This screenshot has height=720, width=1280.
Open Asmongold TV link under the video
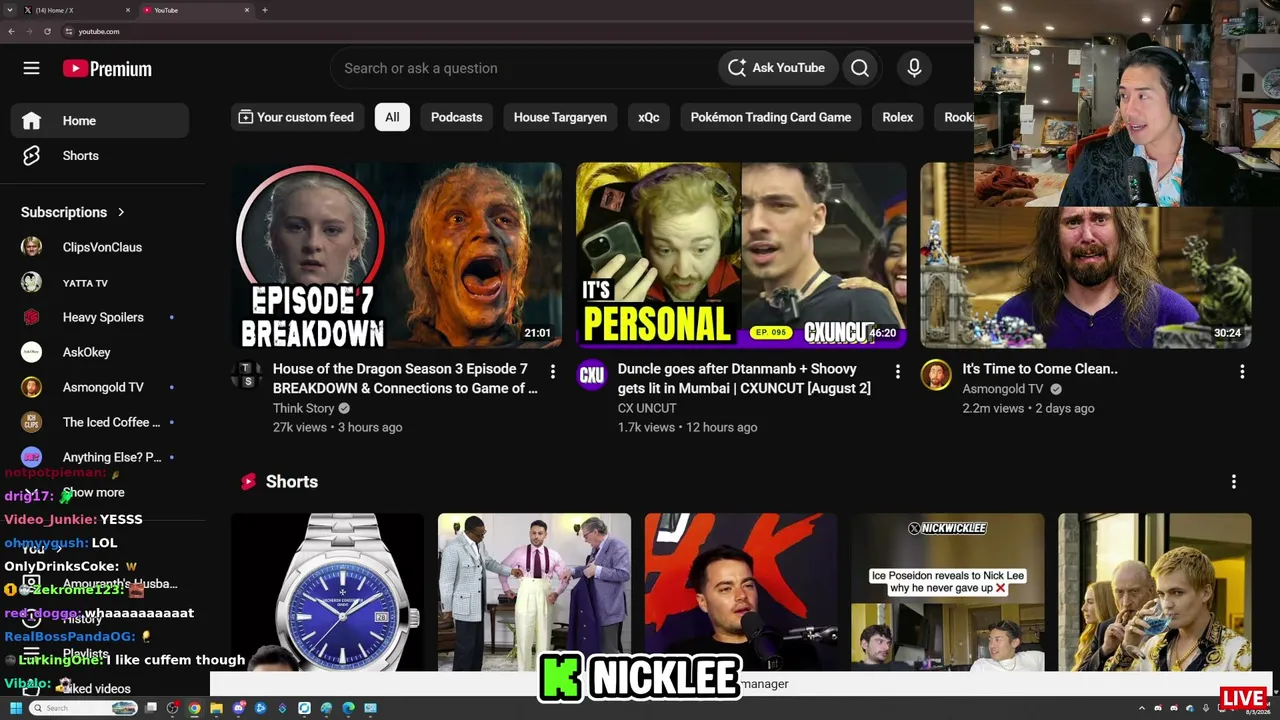pyautogui.click(x=1003, y=389)
